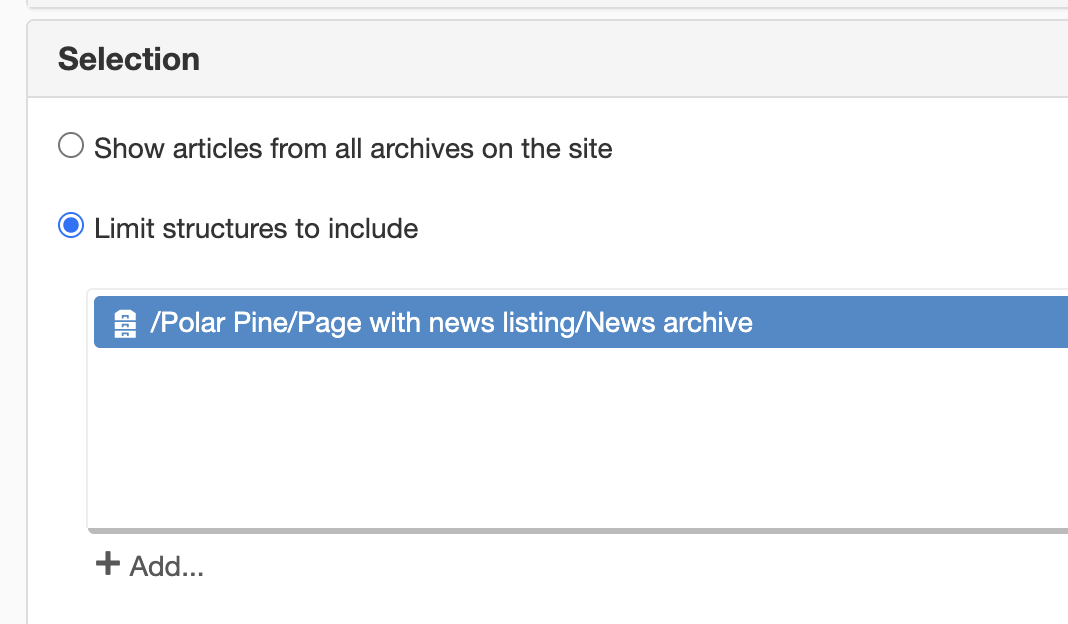The height and width of the screenshot is (624, 1068).
Task: Click the archive cabinet icon in the selected row
Action: click(x=125, y=323)
